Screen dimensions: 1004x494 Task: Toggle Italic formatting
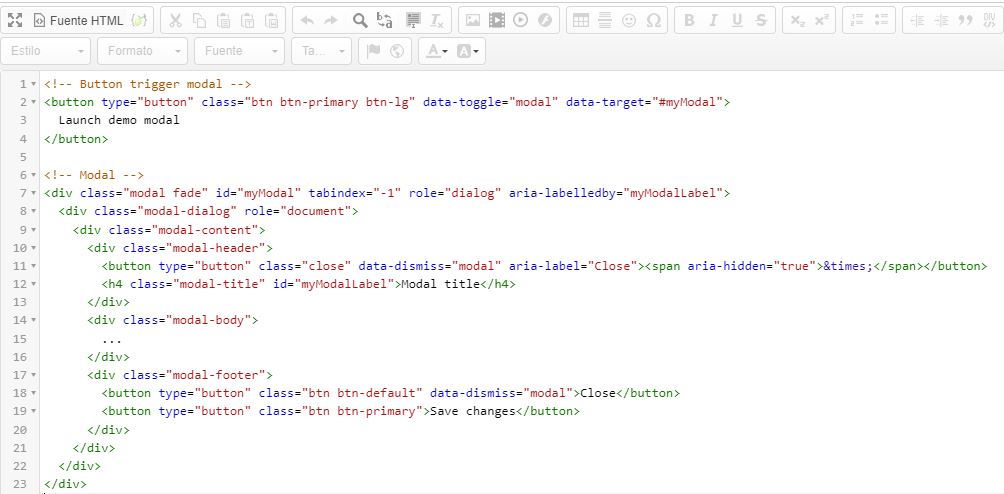(x=712, y=20)
